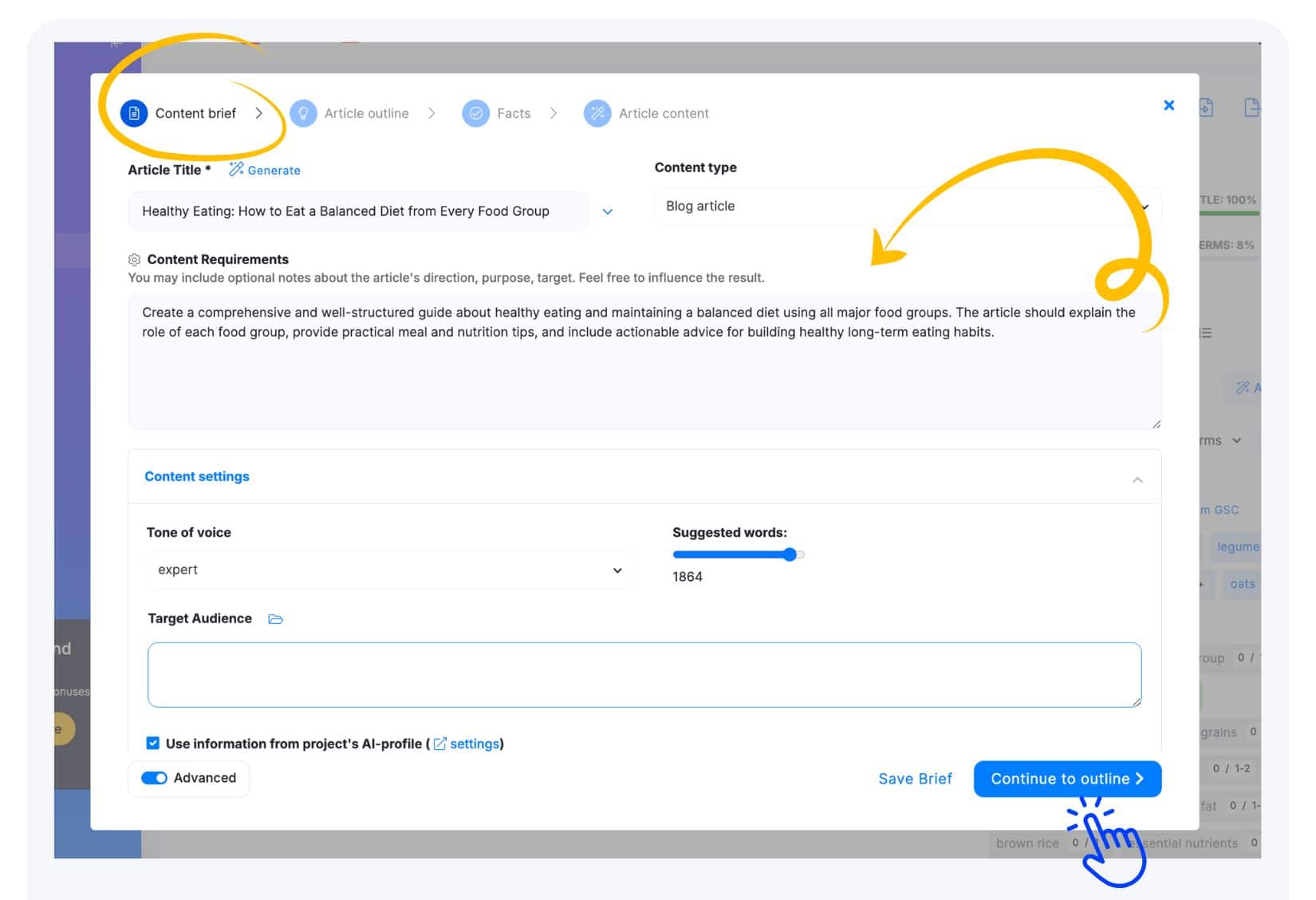This screenshot has height=900, width=1316.
Task: Open the Content type Blog article dropdown
Action: (908, 206)
